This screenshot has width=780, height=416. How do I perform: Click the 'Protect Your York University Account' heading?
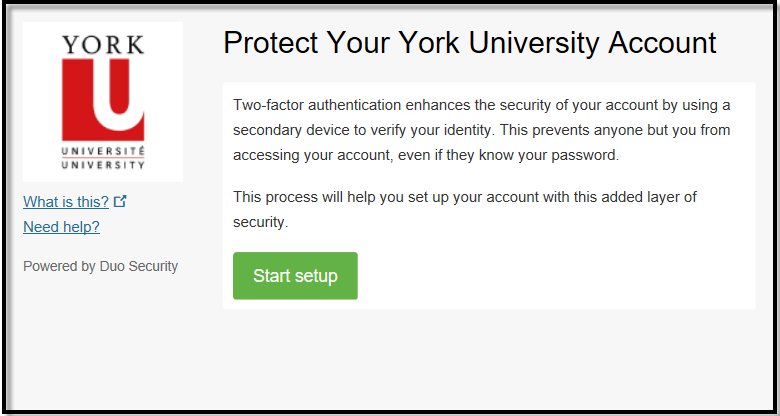point(470,43)
